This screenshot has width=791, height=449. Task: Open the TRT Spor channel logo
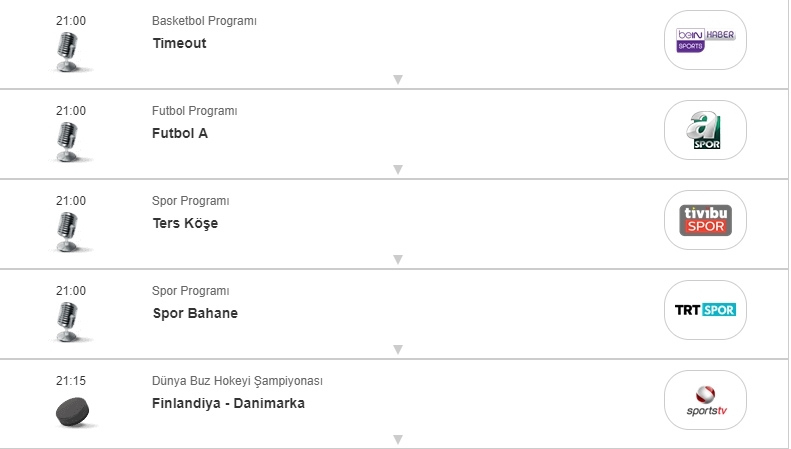(705, 310)
